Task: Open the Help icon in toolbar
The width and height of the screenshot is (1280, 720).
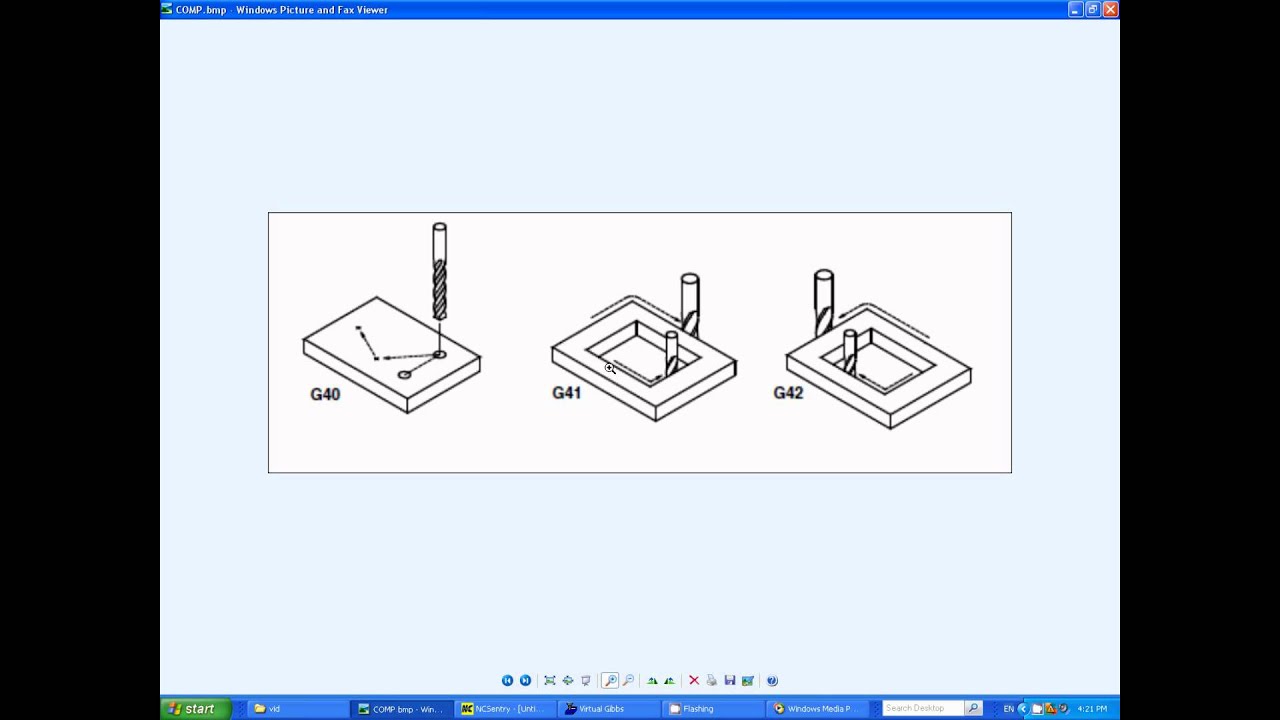Action: point(772,681)
